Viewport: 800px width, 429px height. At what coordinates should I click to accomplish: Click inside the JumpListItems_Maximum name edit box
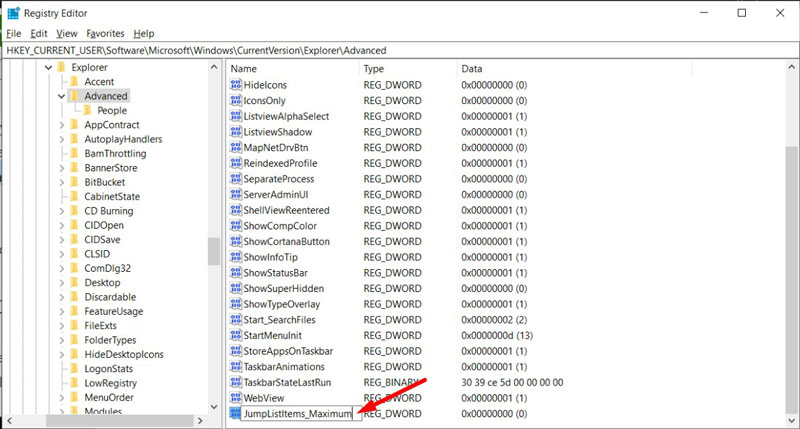pos(301,414)
